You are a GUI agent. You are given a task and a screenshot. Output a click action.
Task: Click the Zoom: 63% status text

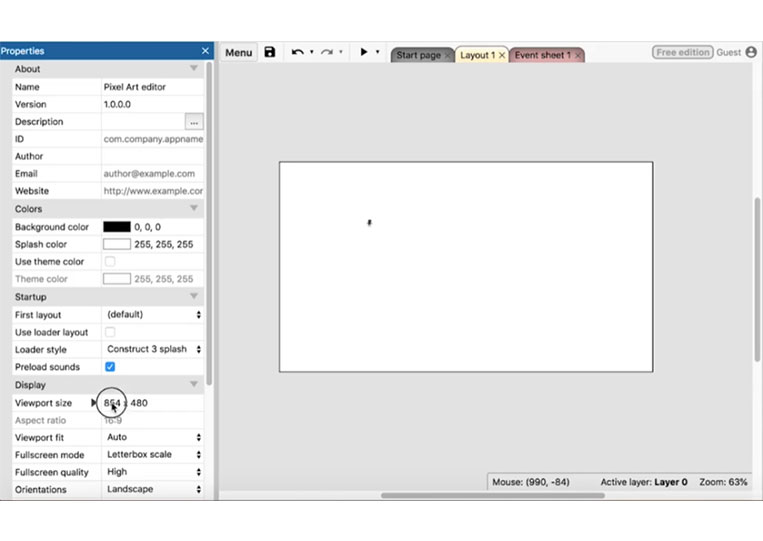723,482
